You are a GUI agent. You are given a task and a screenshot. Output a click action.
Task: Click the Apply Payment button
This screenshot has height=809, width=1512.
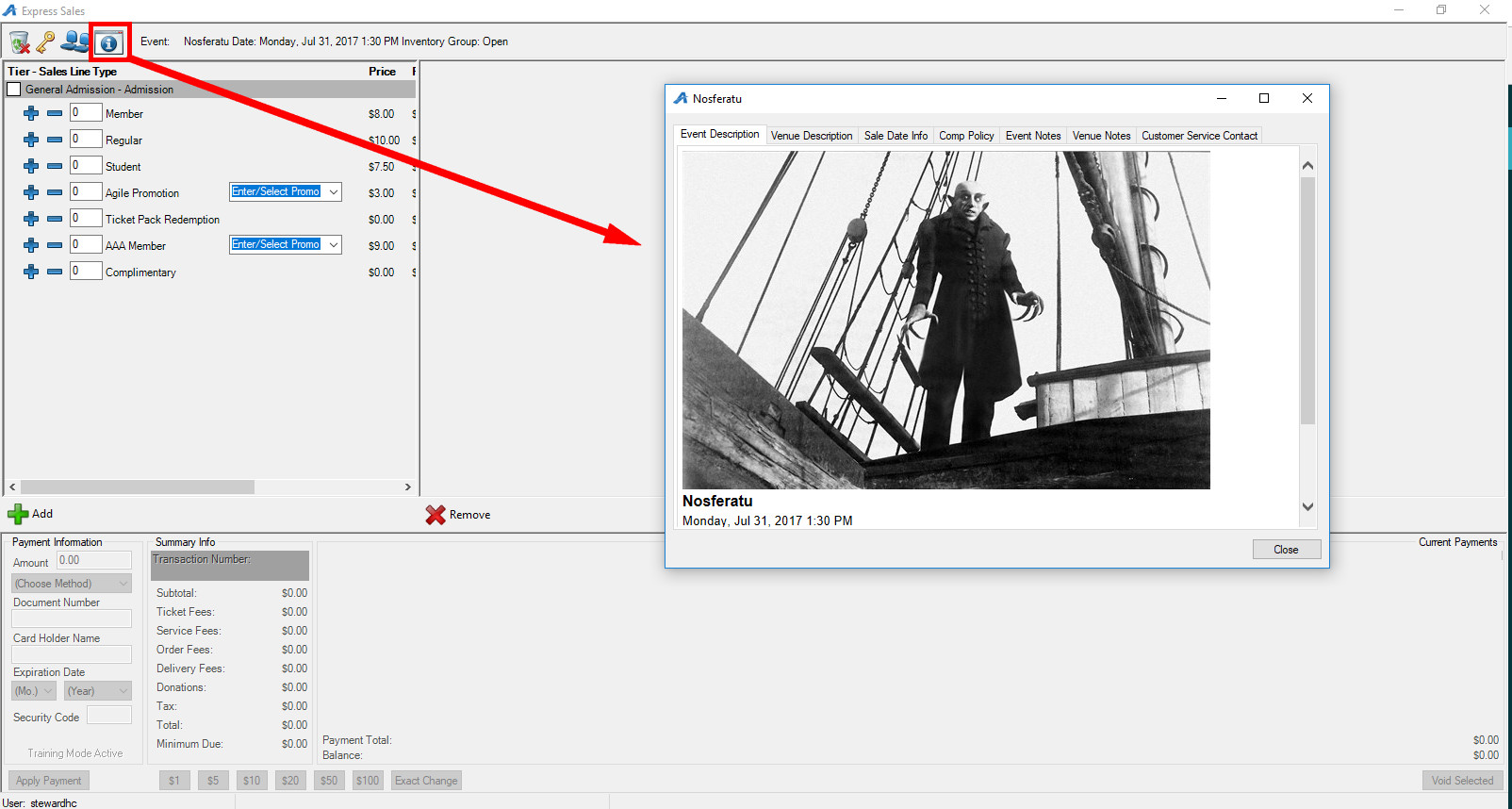point(48,781)
